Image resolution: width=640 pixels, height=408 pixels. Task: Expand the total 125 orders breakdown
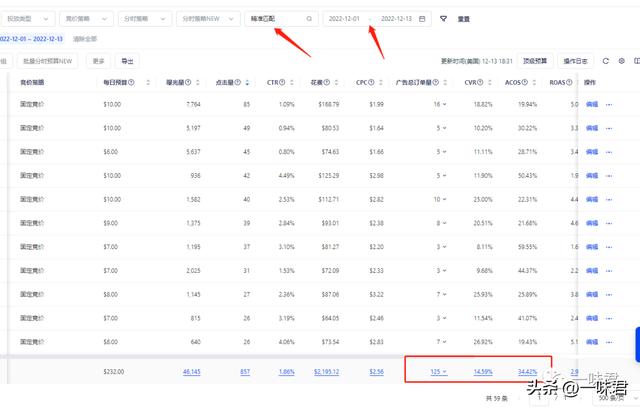coord(444,372)
